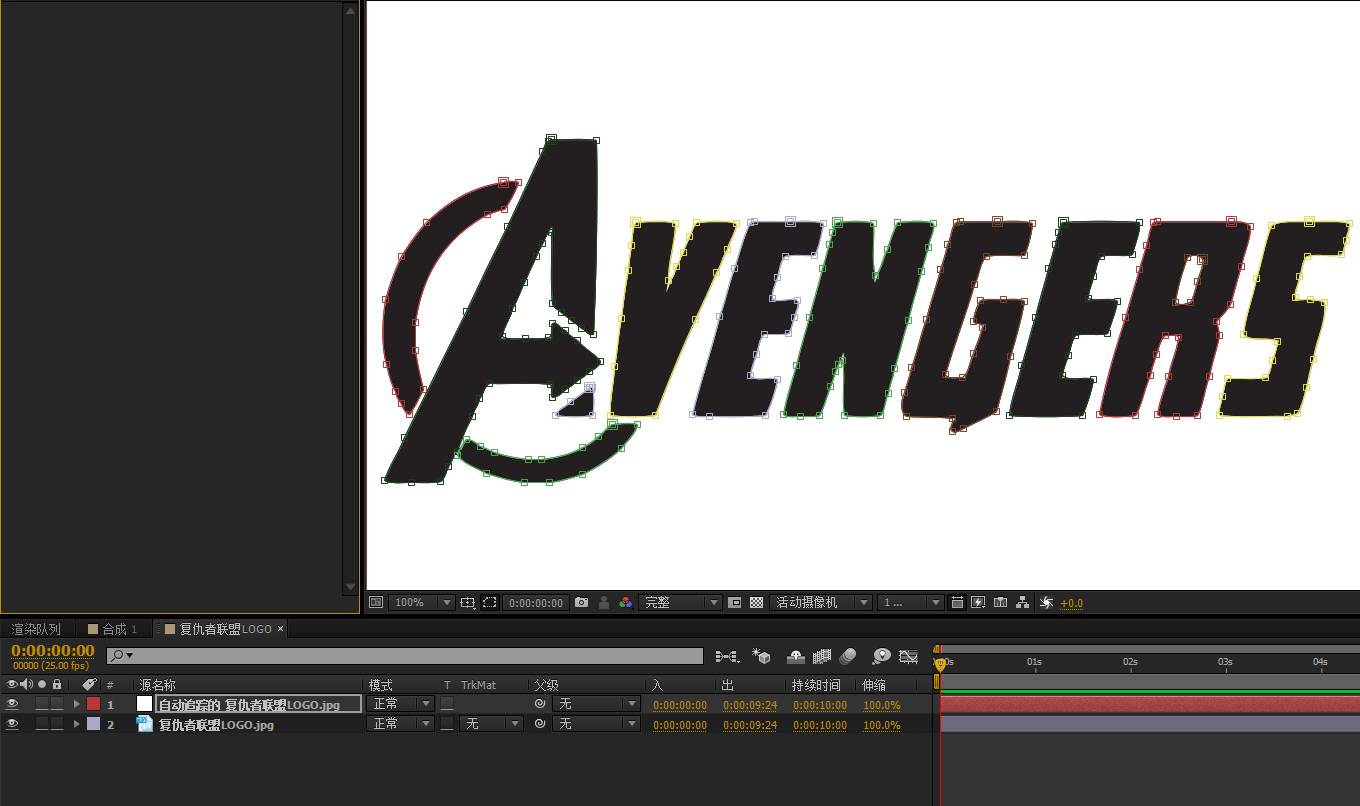Viewport: 1360px width, 806px height.
Task: Click the show snapshot person icon
Action: pos(604,602)
